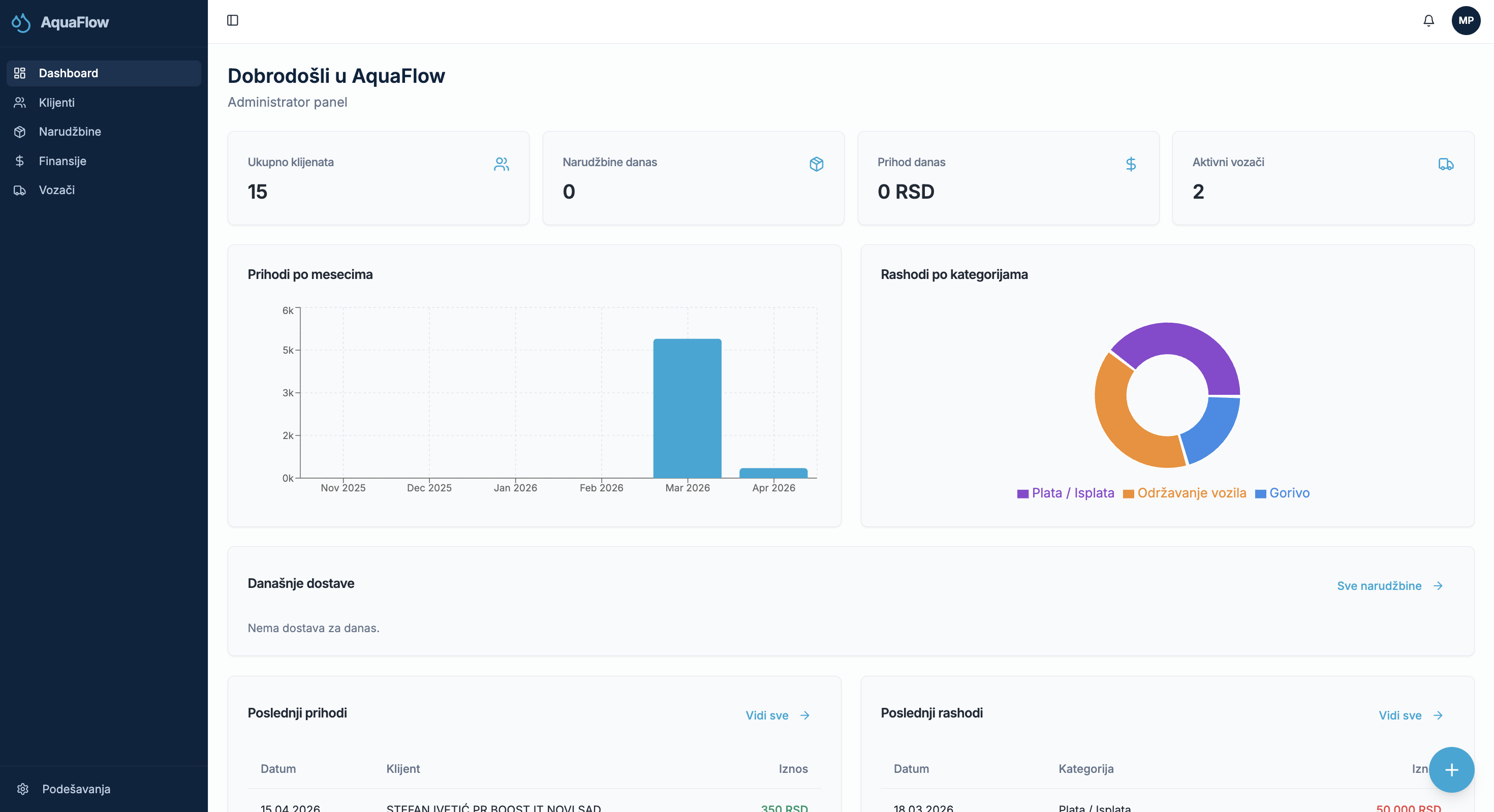
Task: Toggle the sidebar collapse control
Action: coord(233,20)
